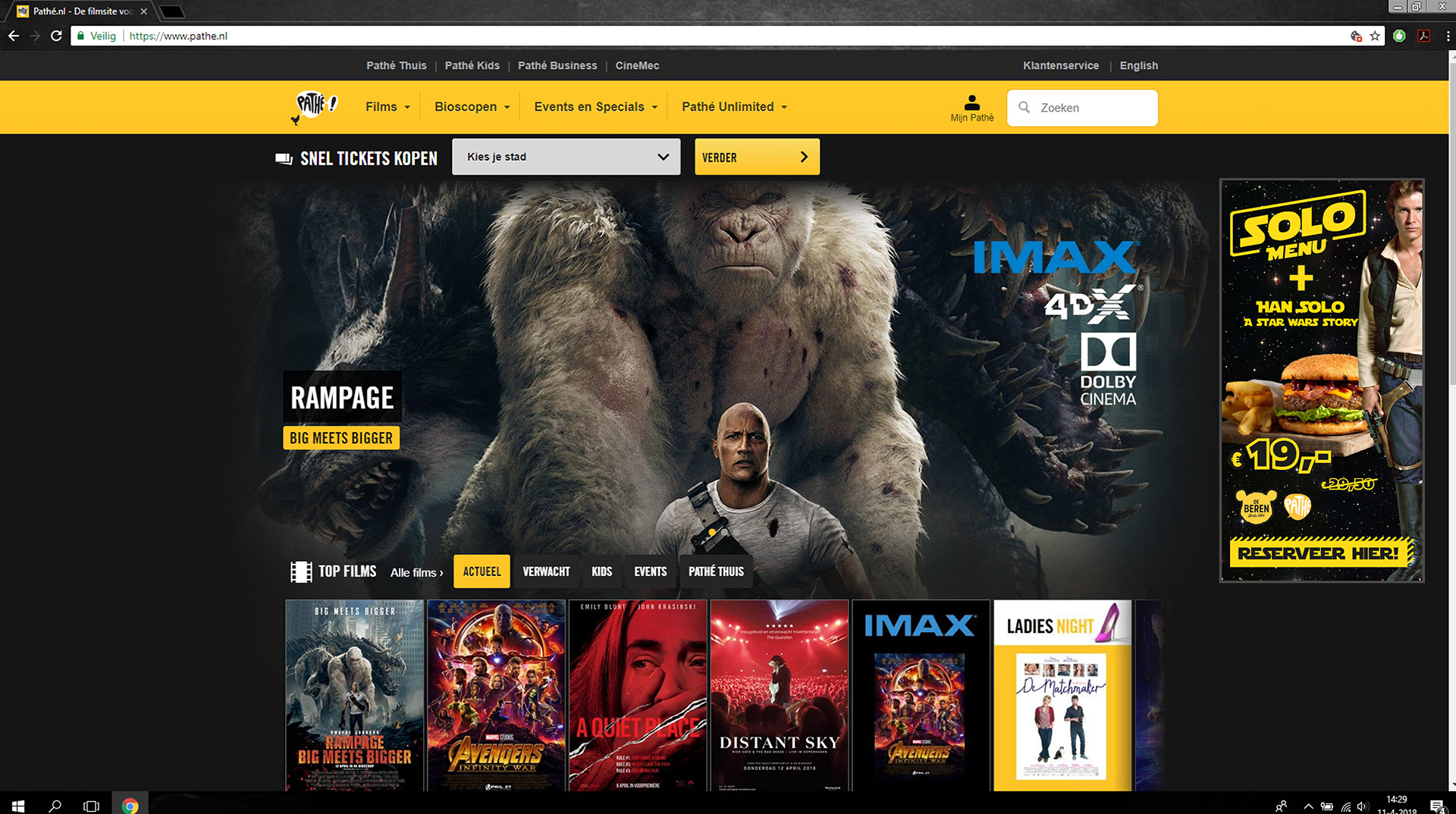Expand the Bioscopen dropdown menu
Image resolution: width=1456 pixels, height=814 pixels.
click(472, 107)
